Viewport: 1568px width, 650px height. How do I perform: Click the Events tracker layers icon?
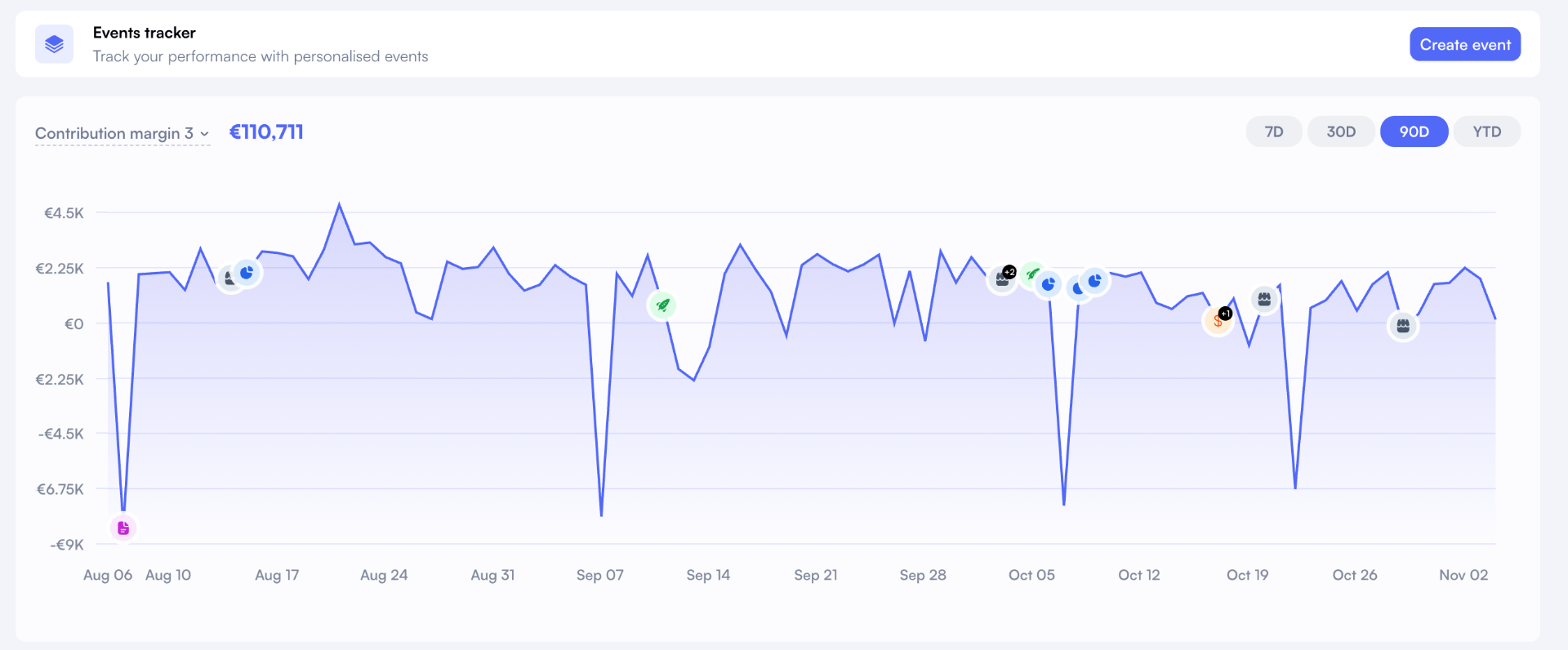tap(54, 44)
